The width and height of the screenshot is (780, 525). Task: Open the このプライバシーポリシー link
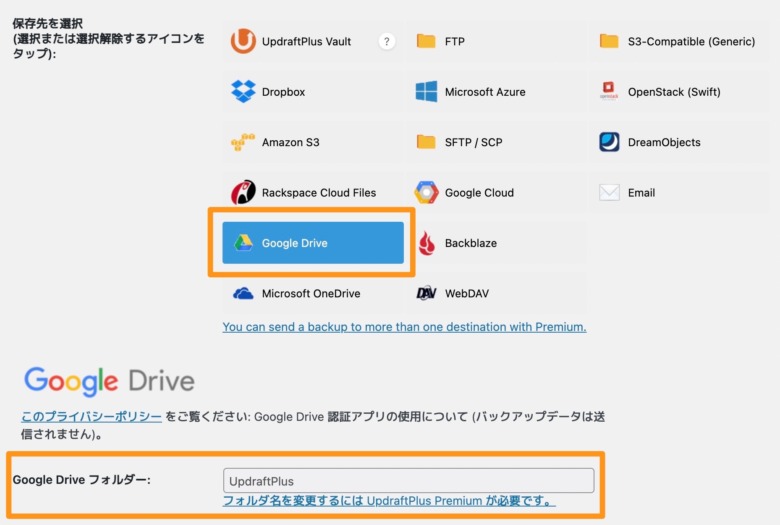point(91,417)
